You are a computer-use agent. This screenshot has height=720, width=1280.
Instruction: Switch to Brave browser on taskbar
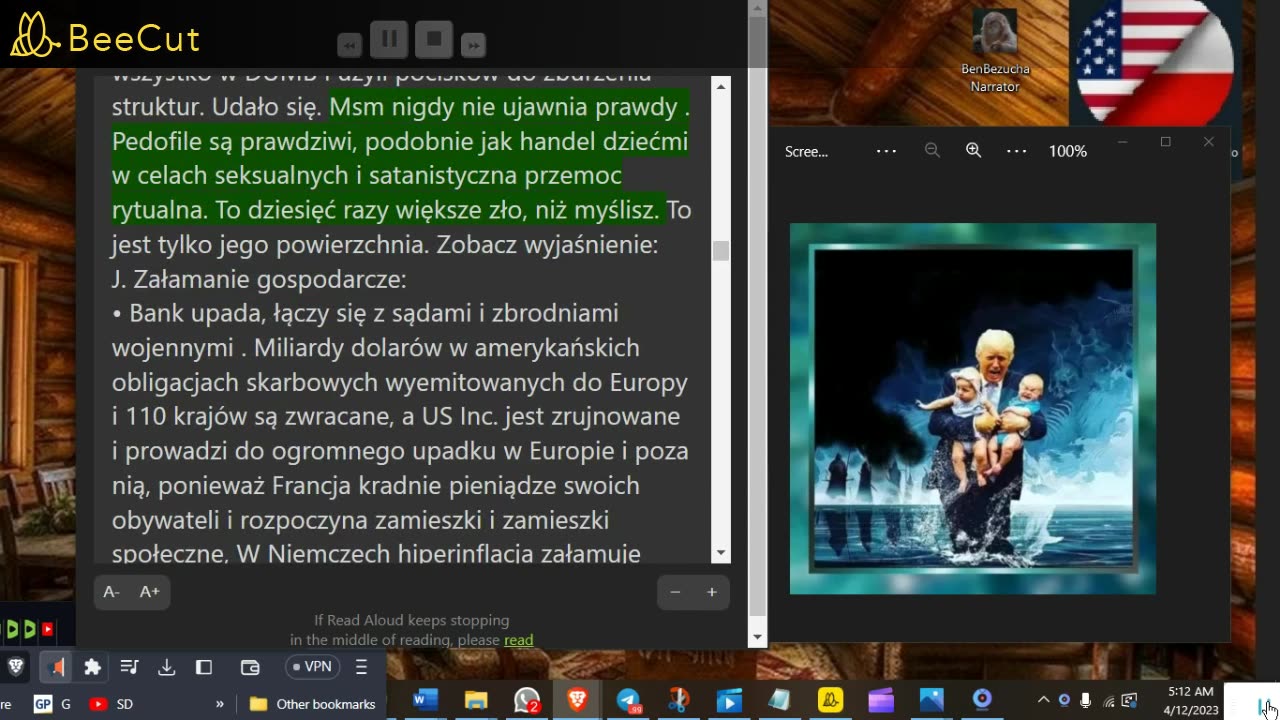tap(578, 700)
